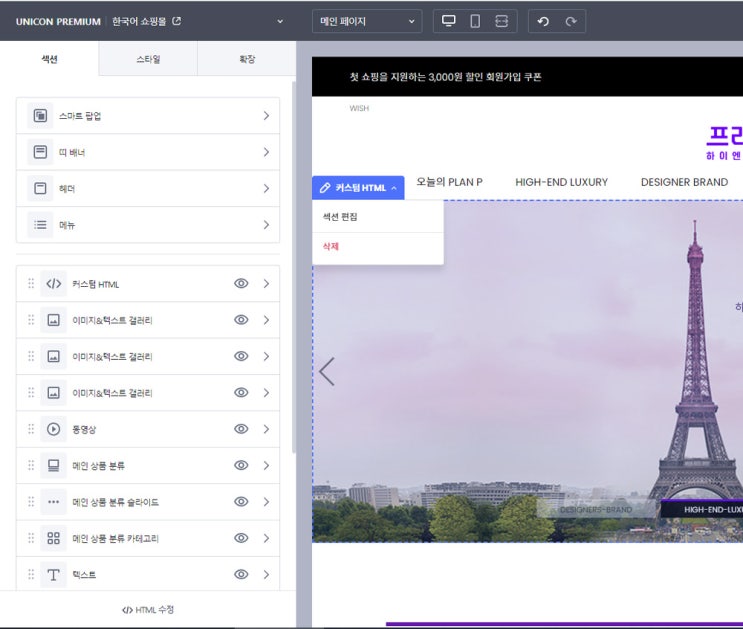Screen dimensions: 743x629
Task: Click the DESIGNERS-BRAND banner tab button
Action: click(x=596, y=510)
